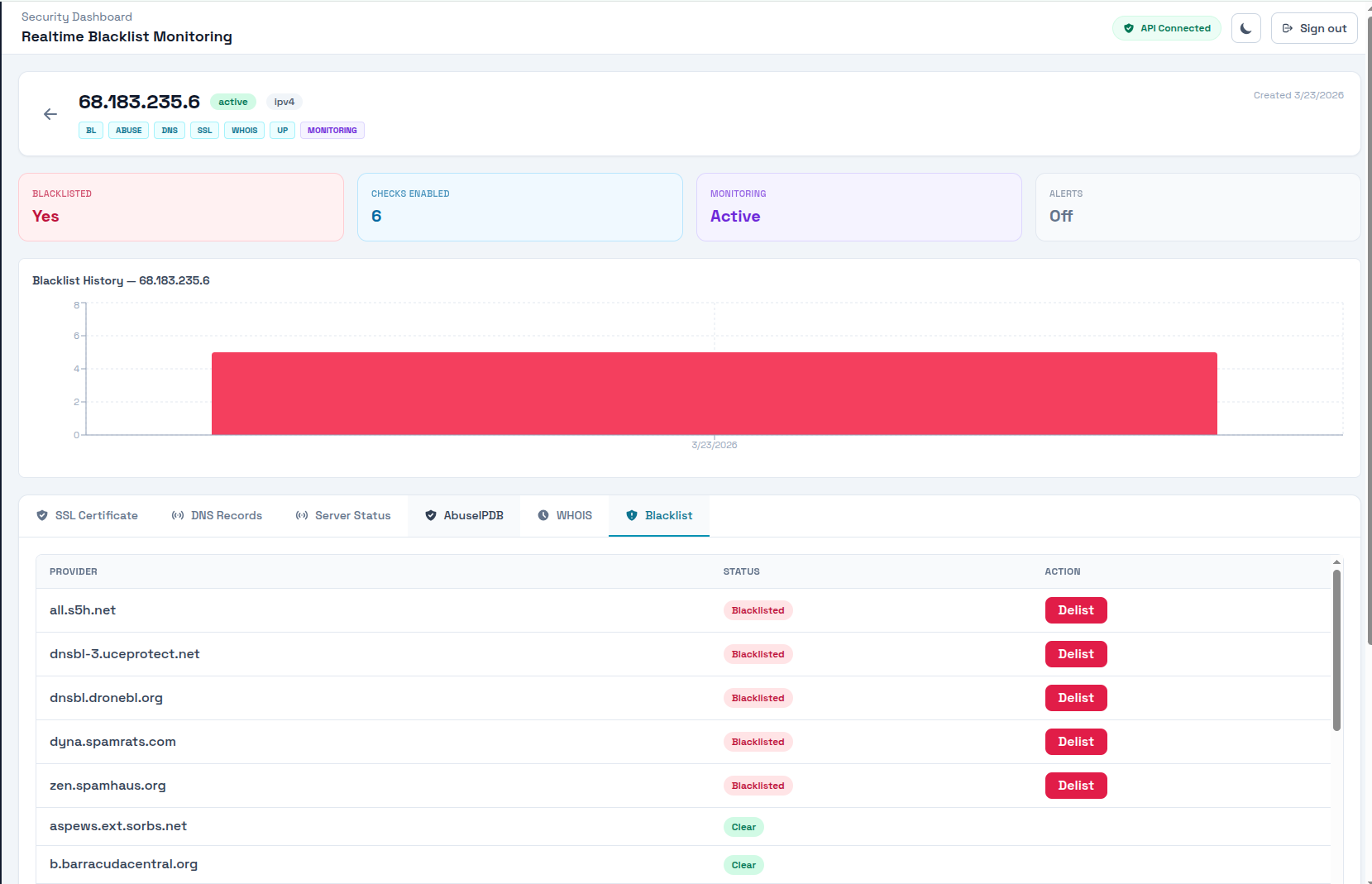The width and height of the screenshot is (1372, 884).
Task: Switch to the DNS Records tab
Action: 217,515
